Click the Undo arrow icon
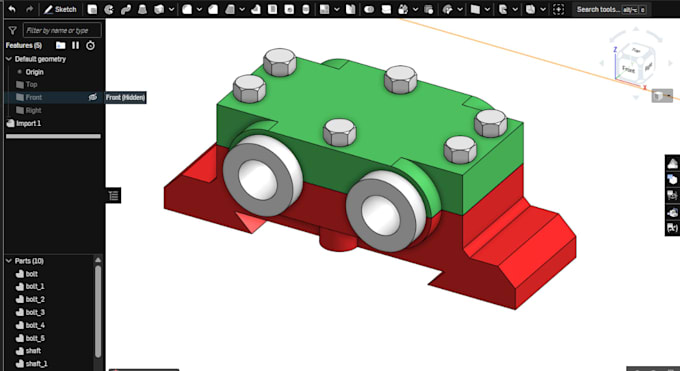Screen dimensions: 680x371 click(12, 9)
